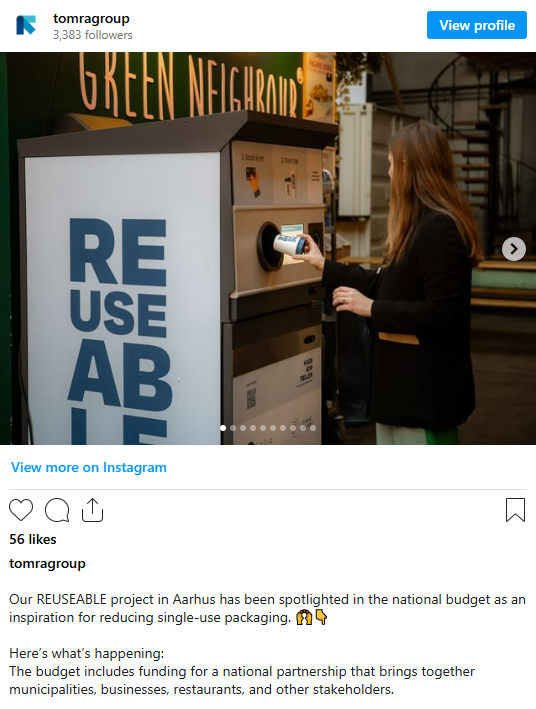Open tomragroup username in the post header
Viewport: 536px width, 709px height.
click(91, 19)
